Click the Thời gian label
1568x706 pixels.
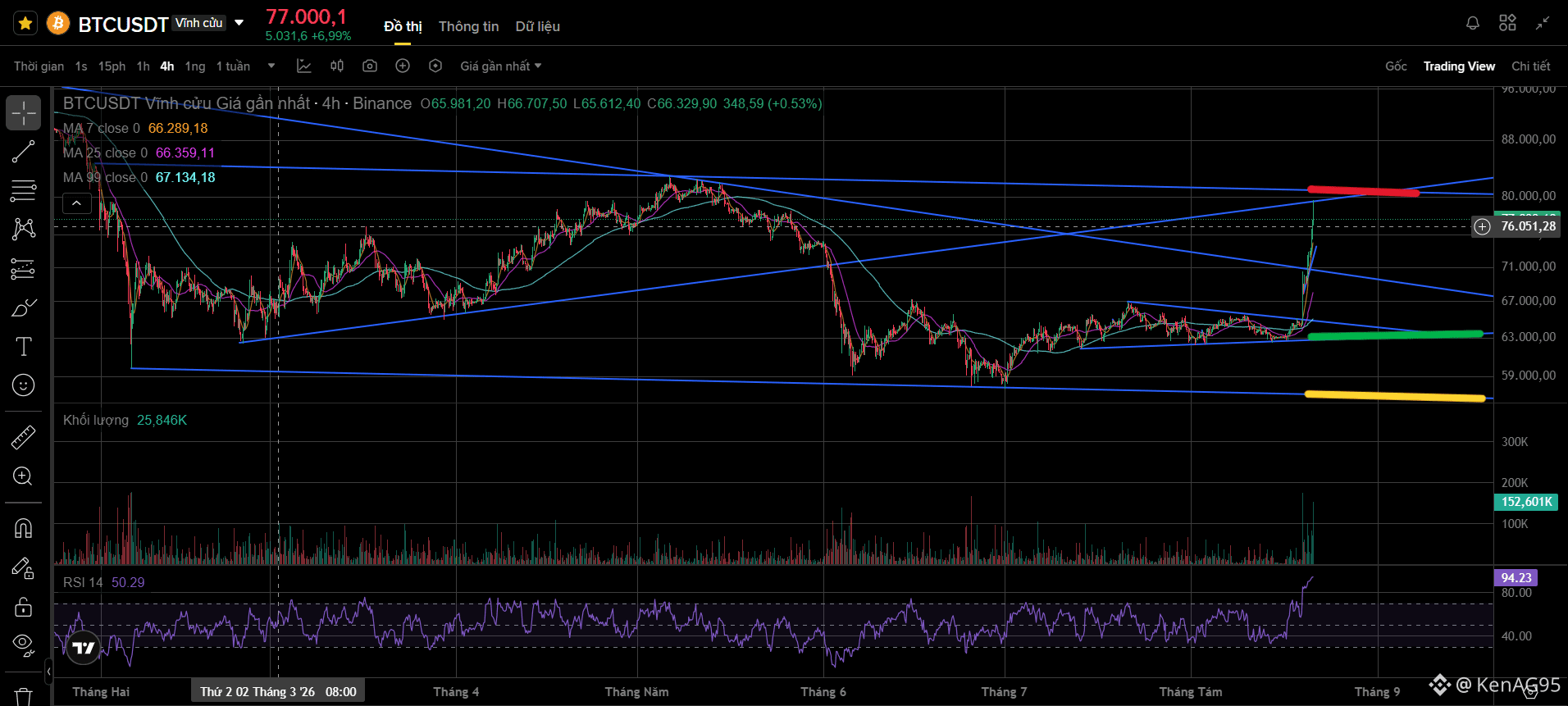39,66
